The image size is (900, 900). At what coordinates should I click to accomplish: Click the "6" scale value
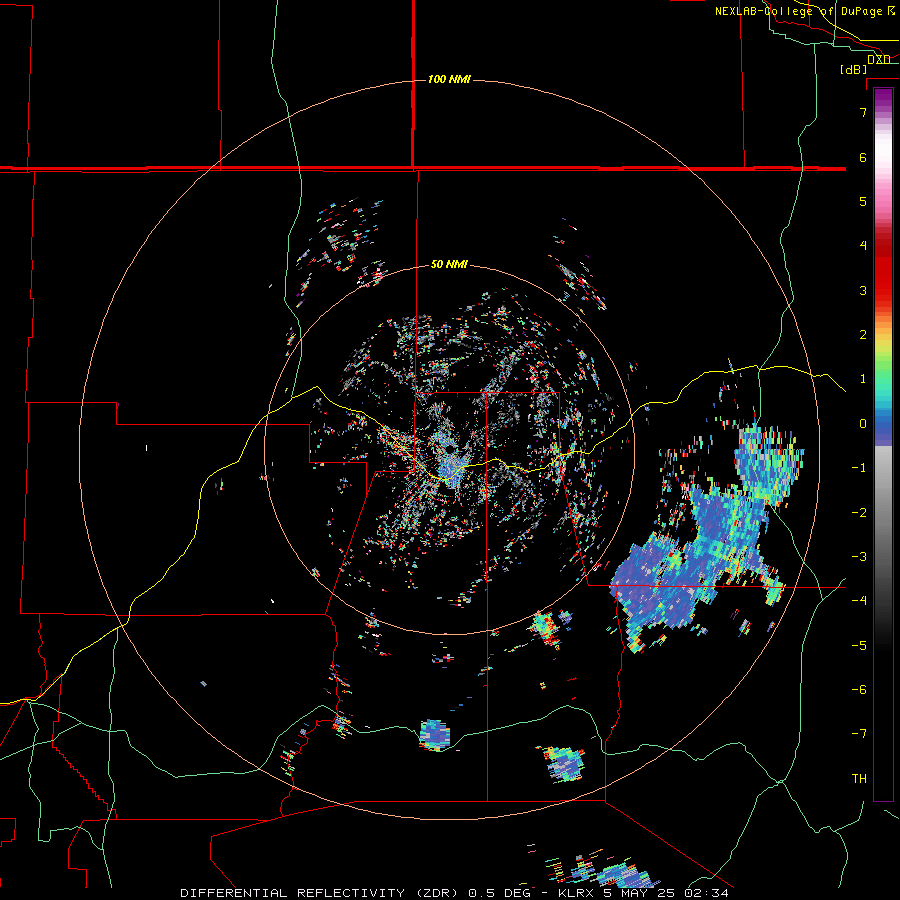tap(863, 157)
